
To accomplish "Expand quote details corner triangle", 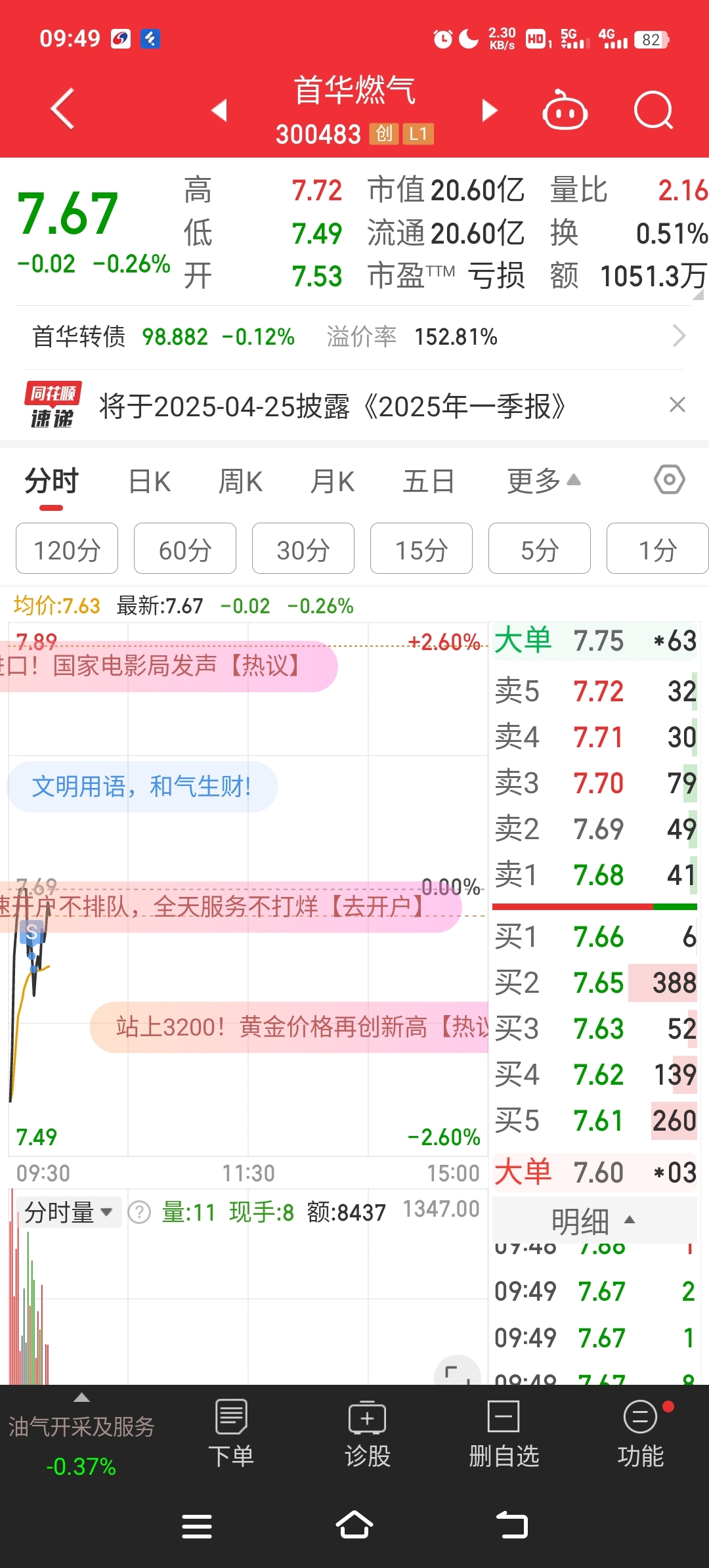I will pos(698,295).
